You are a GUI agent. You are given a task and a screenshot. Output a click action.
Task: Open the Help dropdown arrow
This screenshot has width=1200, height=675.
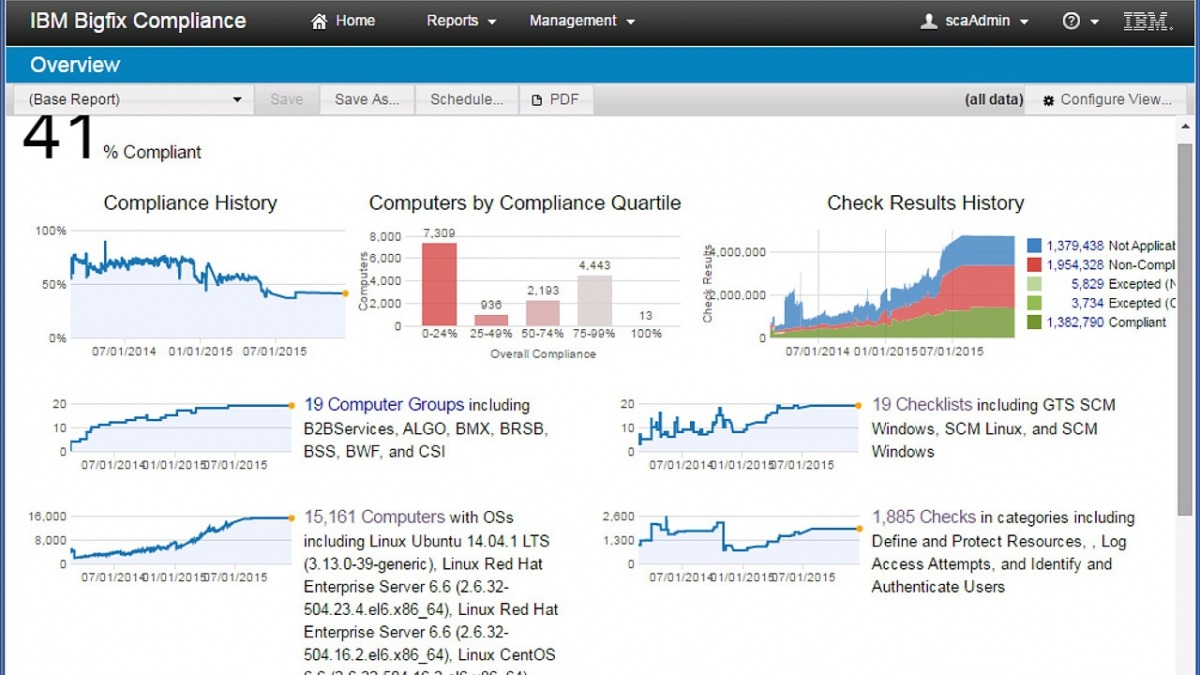1093,20
